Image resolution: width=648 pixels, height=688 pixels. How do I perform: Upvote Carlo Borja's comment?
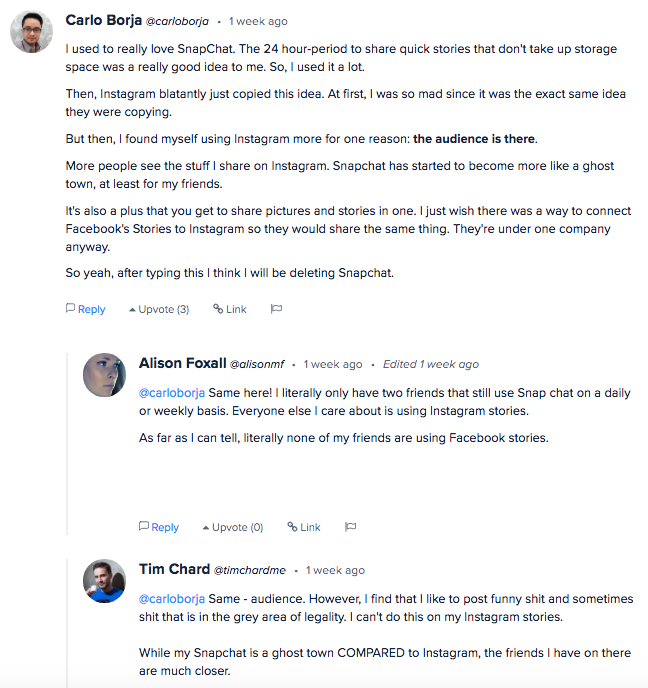click(x=159, y=309)
